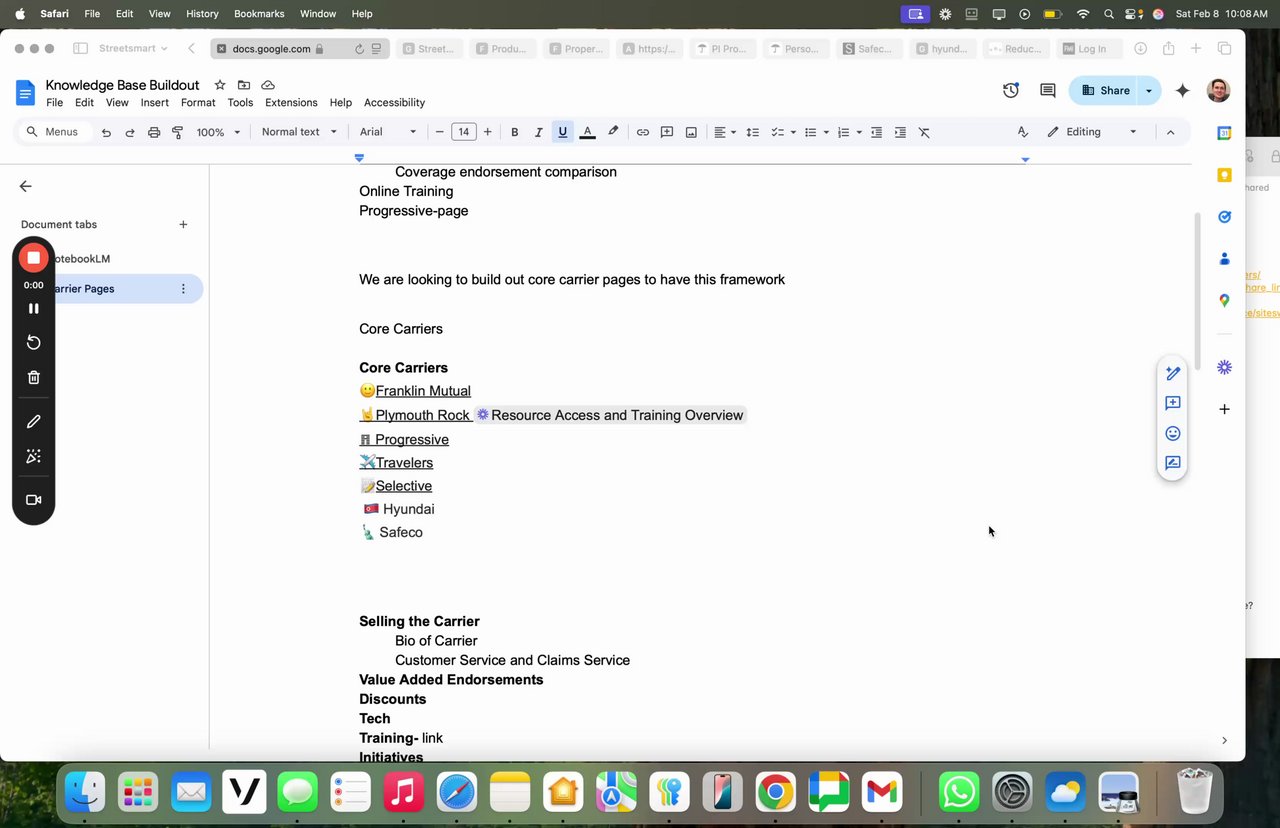Increase font size with plus button
Screen dimensions: 1280x828
point(488,132)
